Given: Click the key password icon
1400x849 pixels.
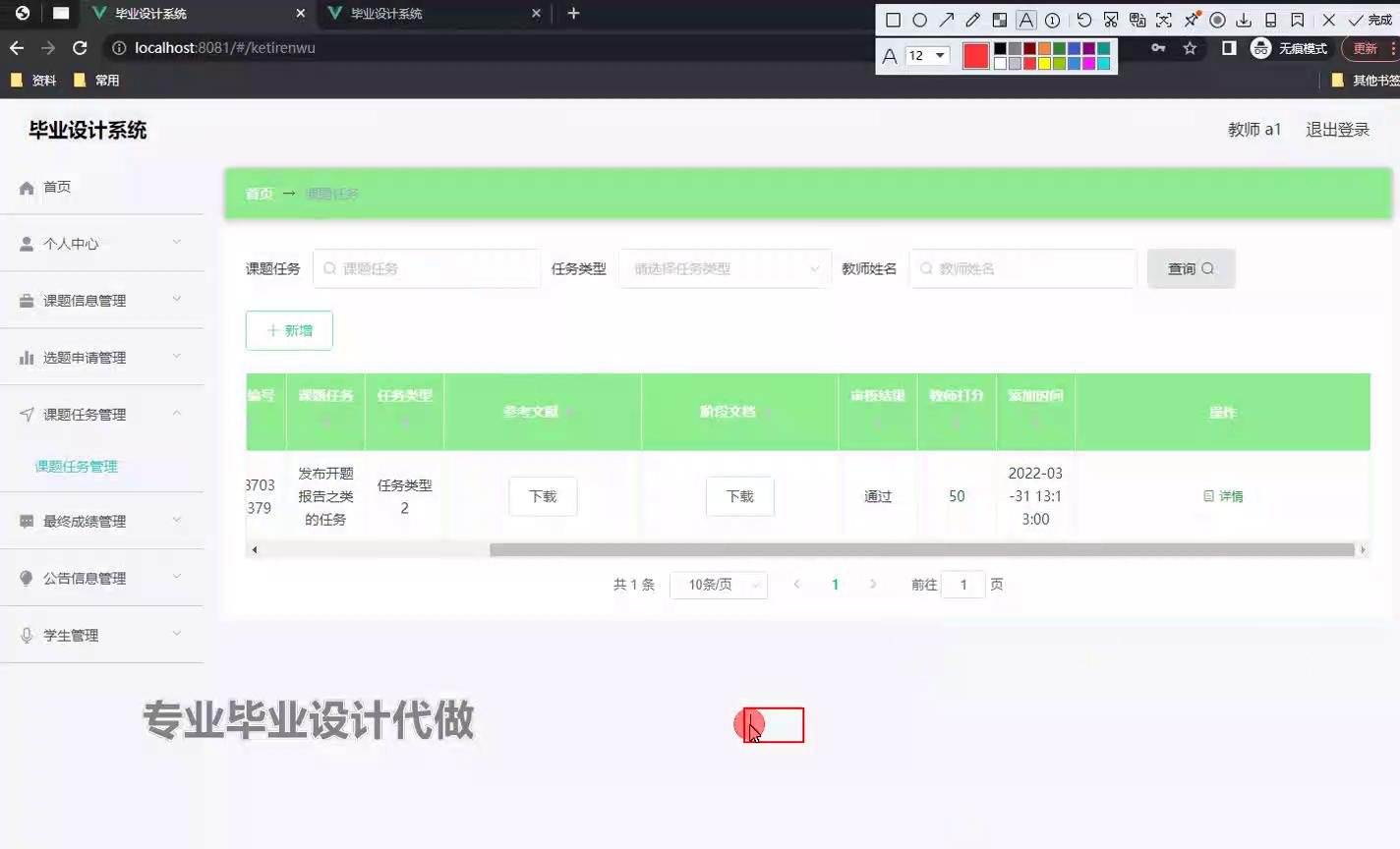Looking at the screenshot, I should coord(1158,47).
